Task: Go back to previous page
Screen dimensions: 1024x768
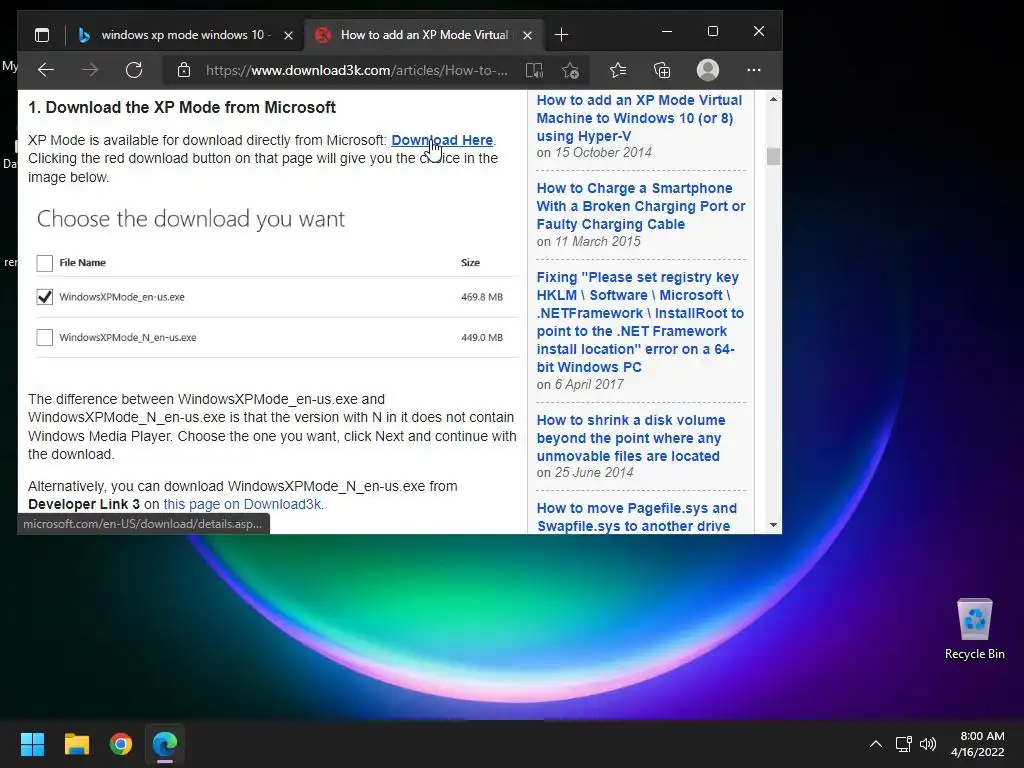Action: coord(46,70)
